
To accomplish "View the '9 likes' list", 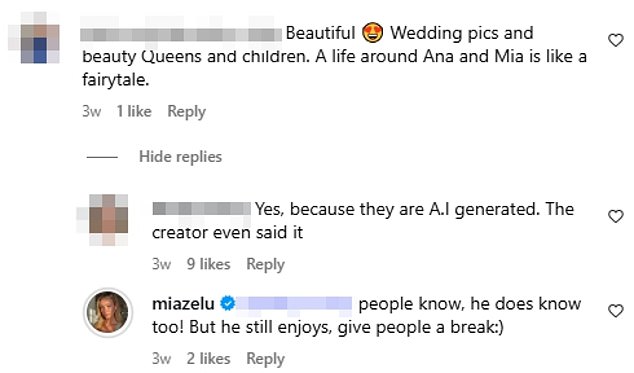I will coord(208,264).
